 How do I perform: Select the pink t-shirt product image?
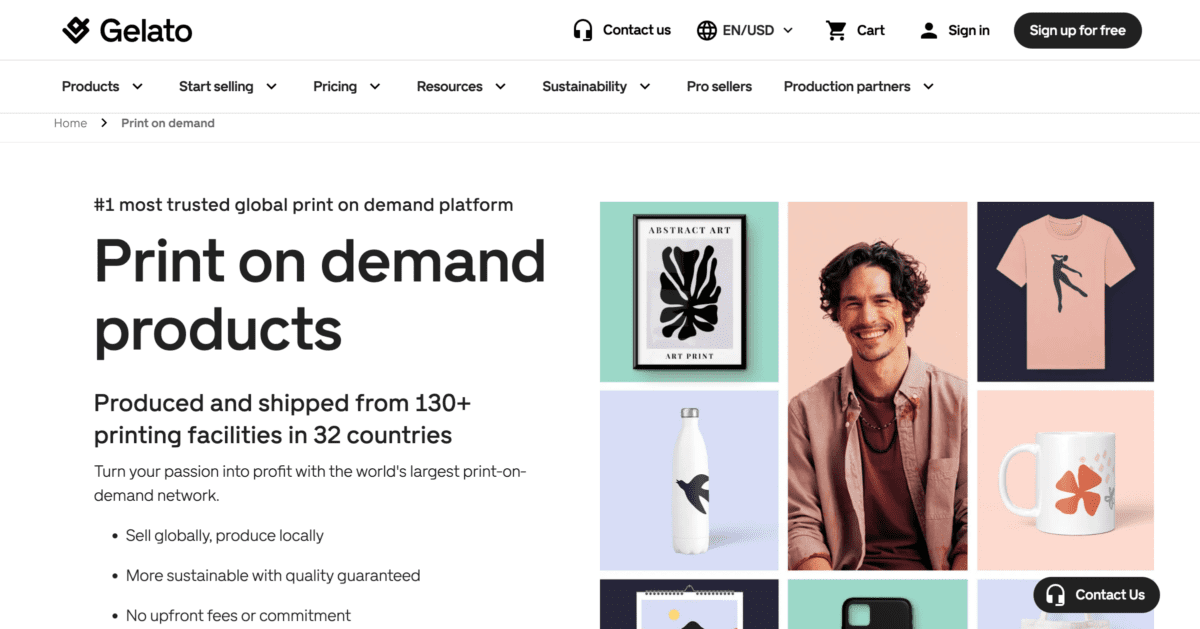coord(1065,292)
